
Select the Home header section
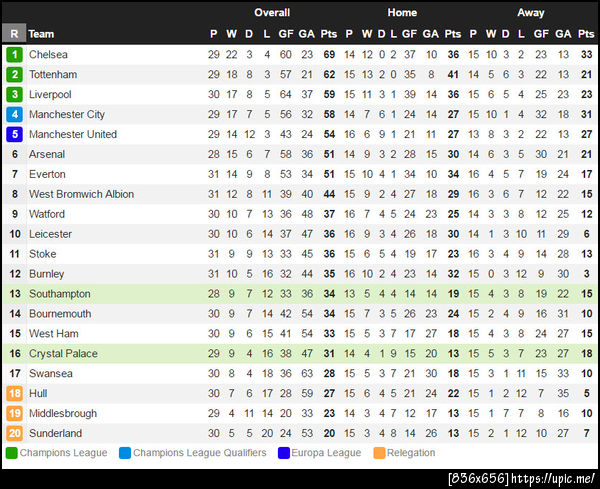pos(402,13)
